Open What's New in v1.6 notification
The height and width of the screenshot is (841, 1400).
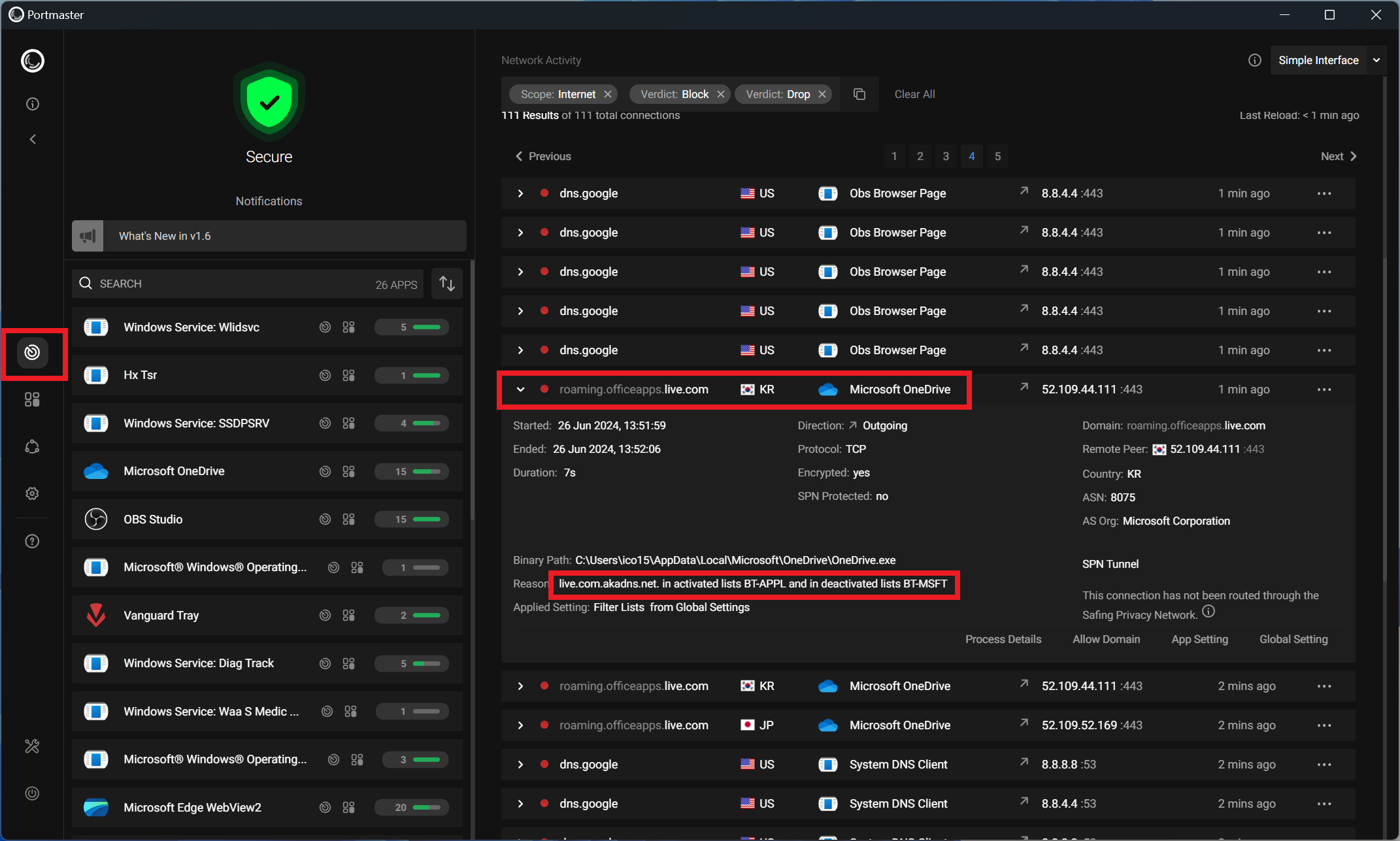coord(269,236)
